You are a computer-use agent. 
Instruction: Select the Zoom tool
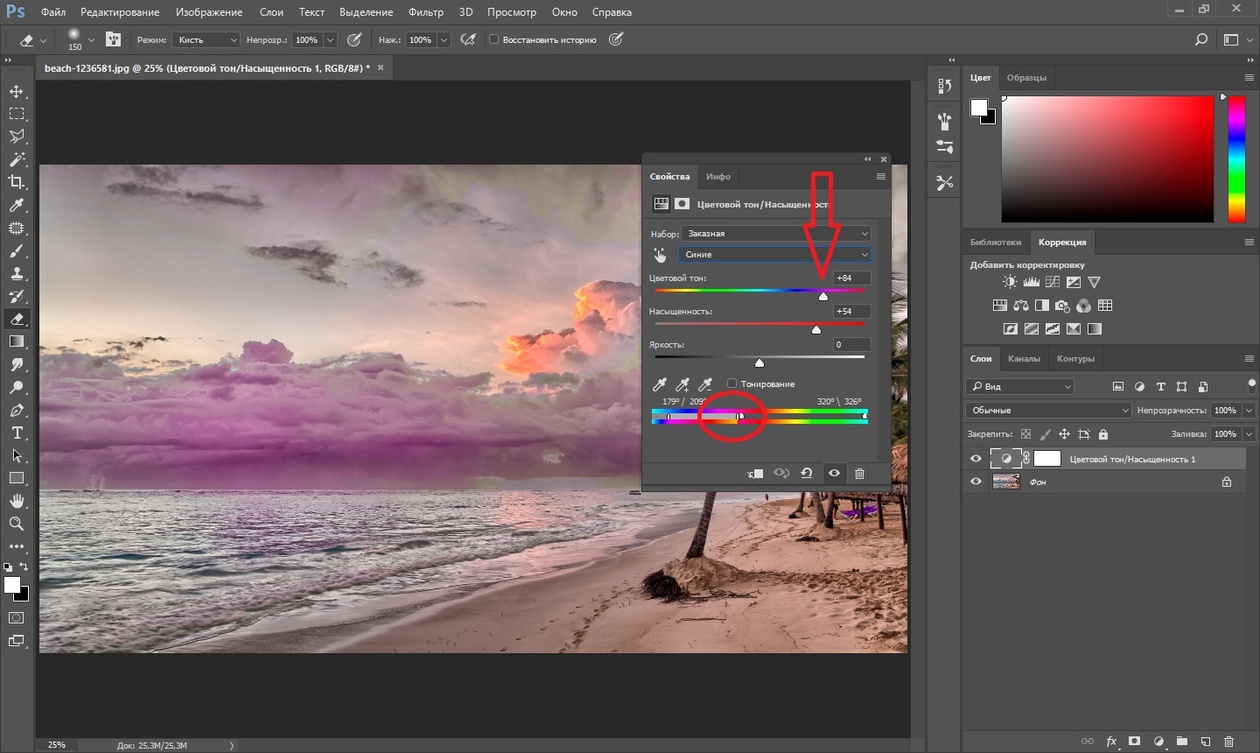point(17,523)
